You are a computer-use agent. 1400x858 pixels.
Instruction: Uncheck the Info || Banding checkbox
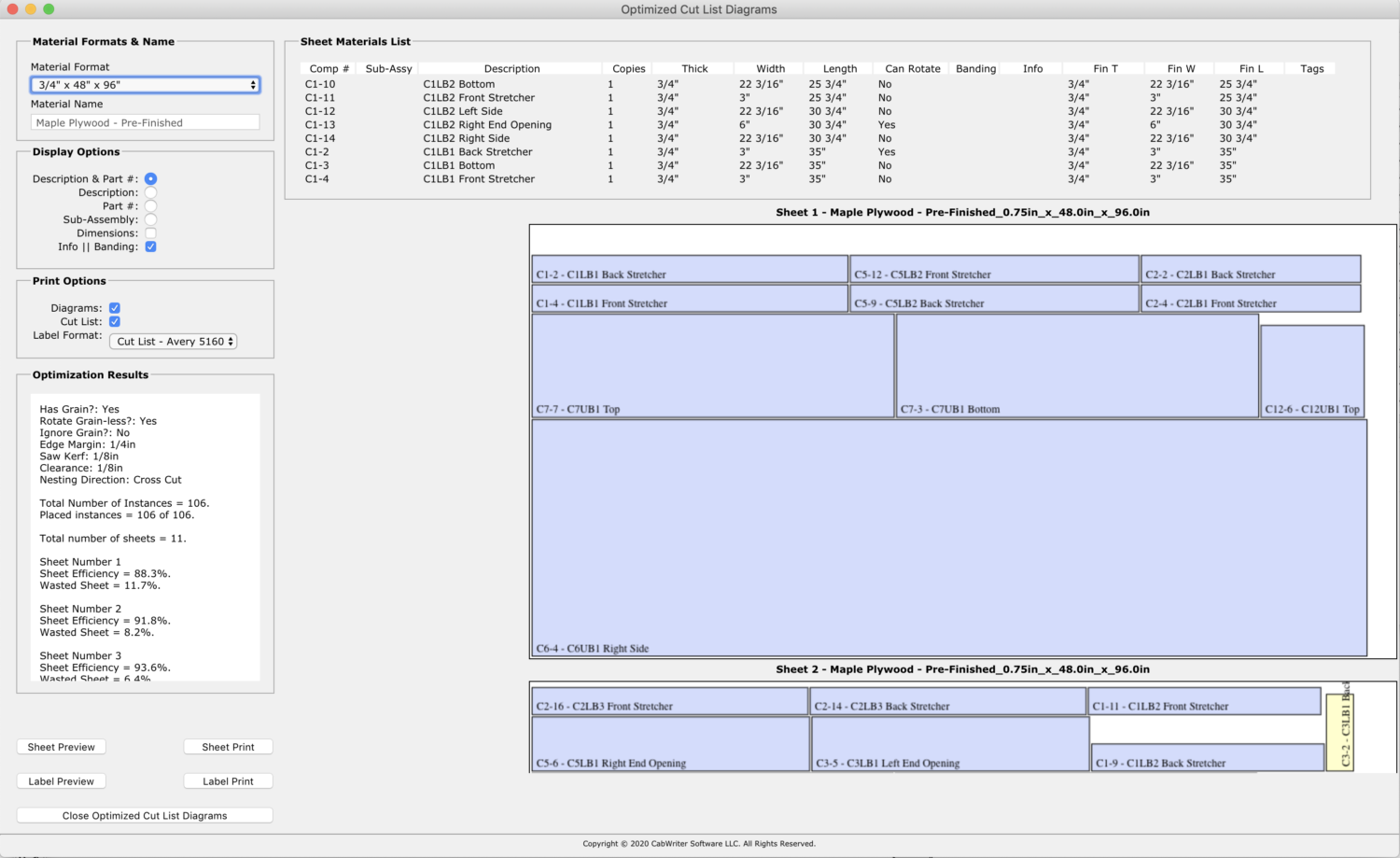[x=150, y=246]
